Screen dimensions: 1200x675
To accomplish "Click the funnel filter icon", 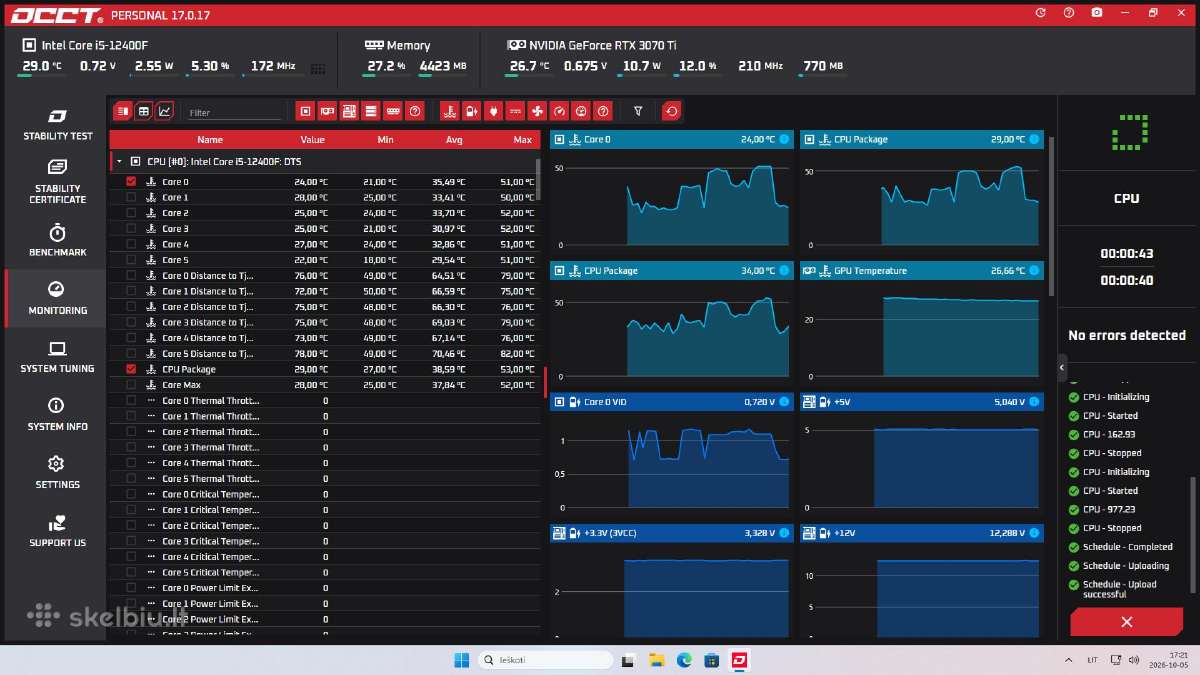I will pos(638,111).
